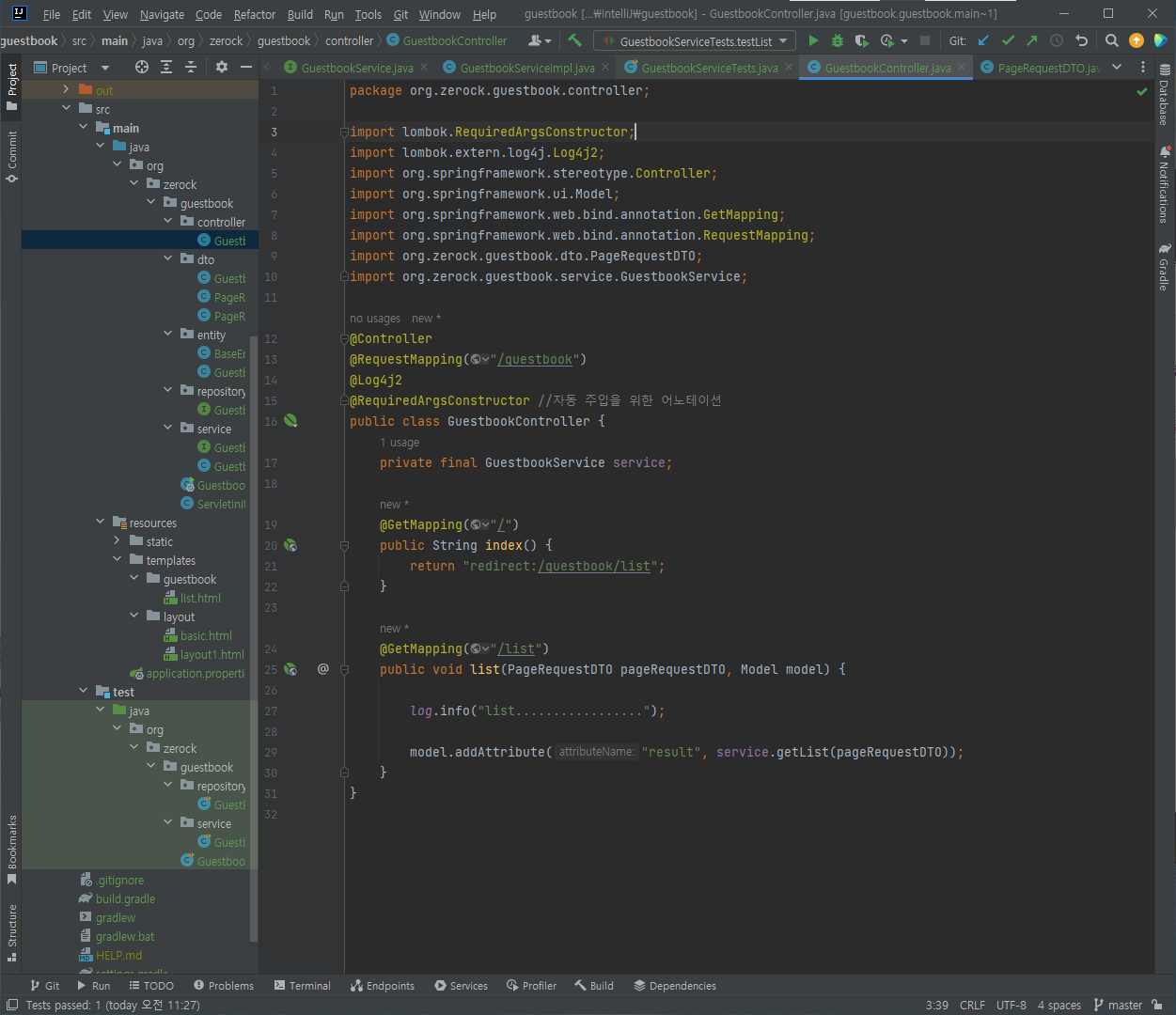The height and width of the screenshot is (1015, 1176).
Task: Open the Problems tool window
Action: 224,986
